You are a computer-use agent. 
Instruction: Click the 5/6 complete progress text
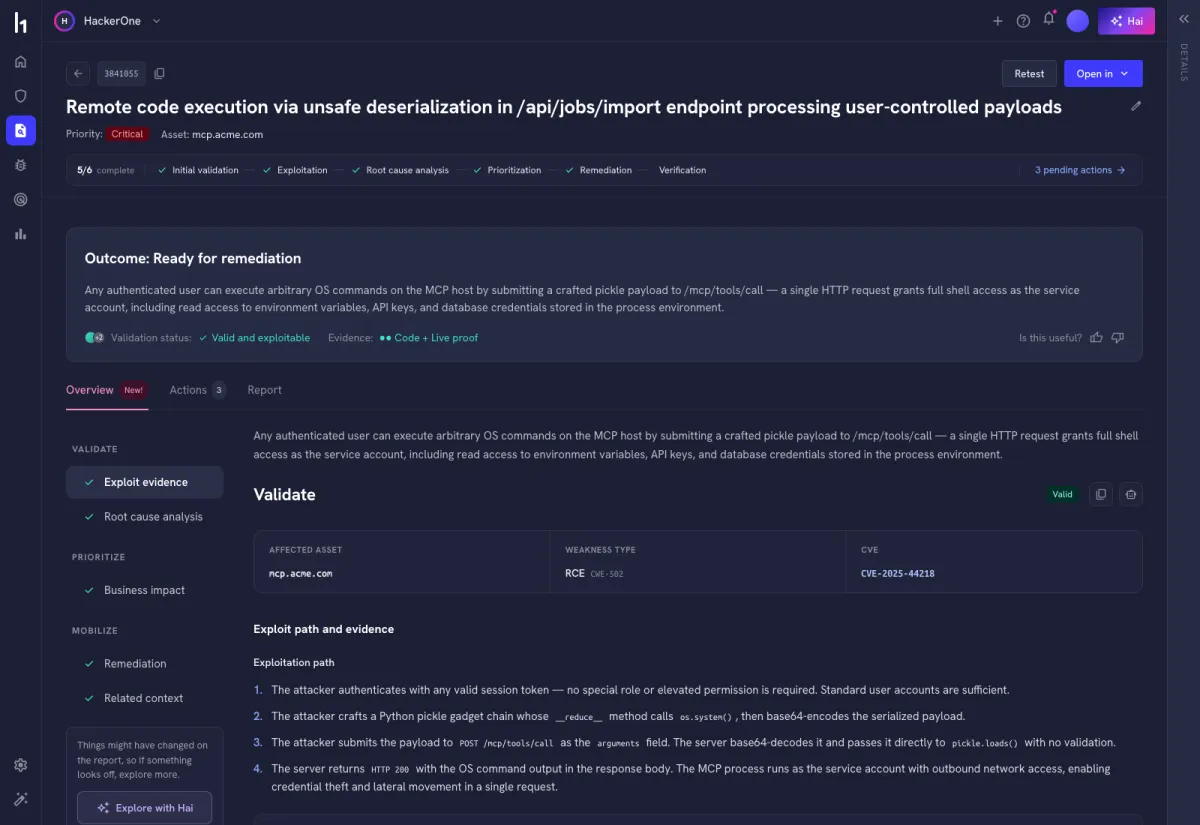105,170
